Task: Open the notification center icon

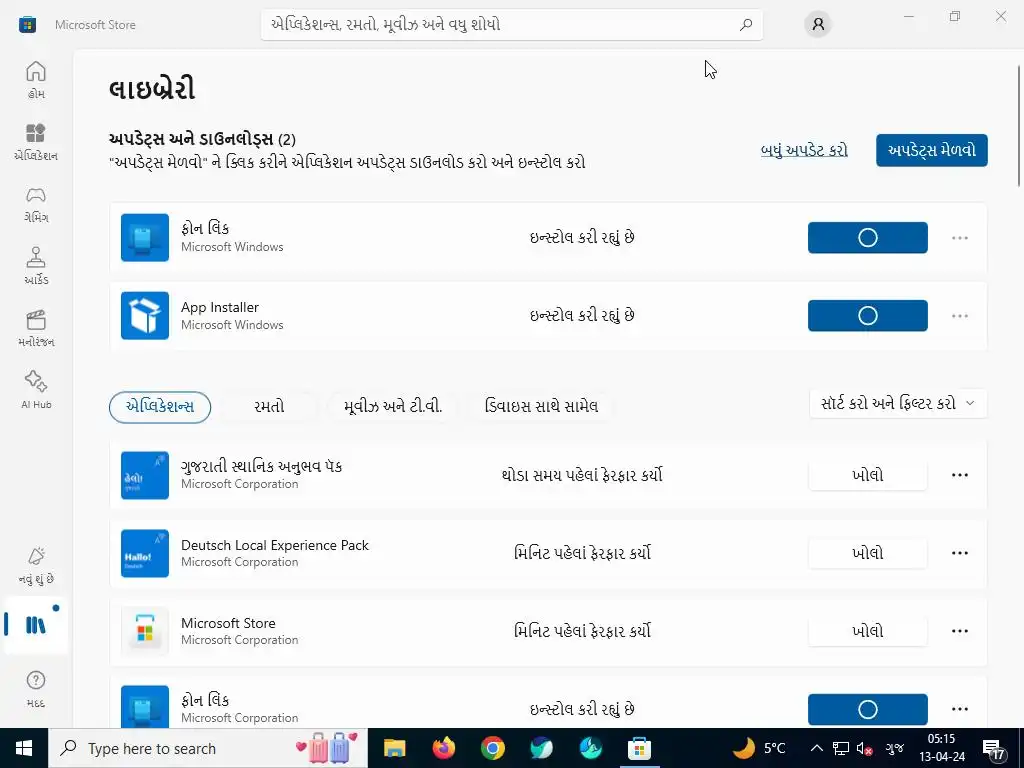Action: click(993, 750)
